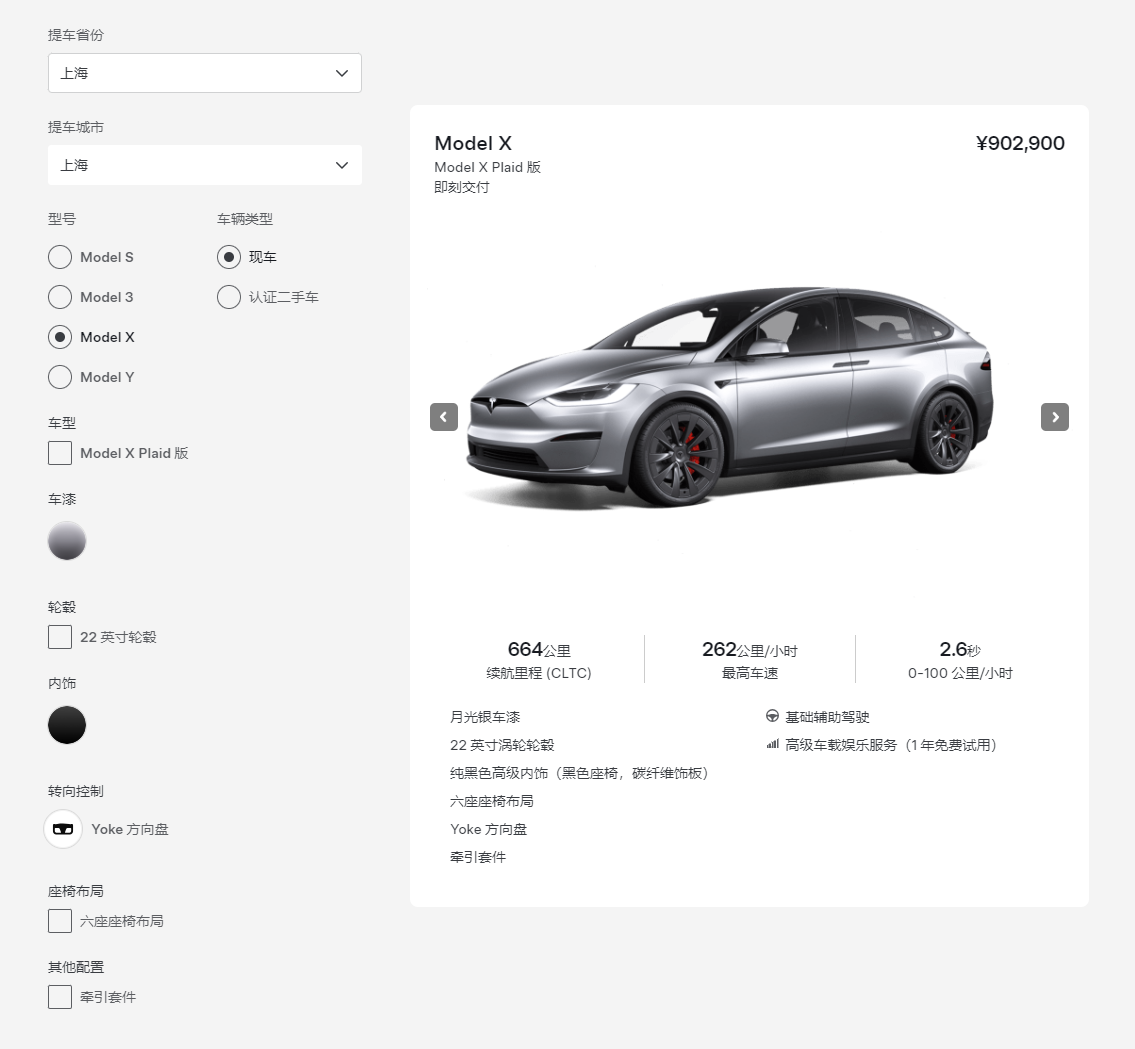Select the Model Y model filter
1135x1049 pixels.
[x=60, y=377]
